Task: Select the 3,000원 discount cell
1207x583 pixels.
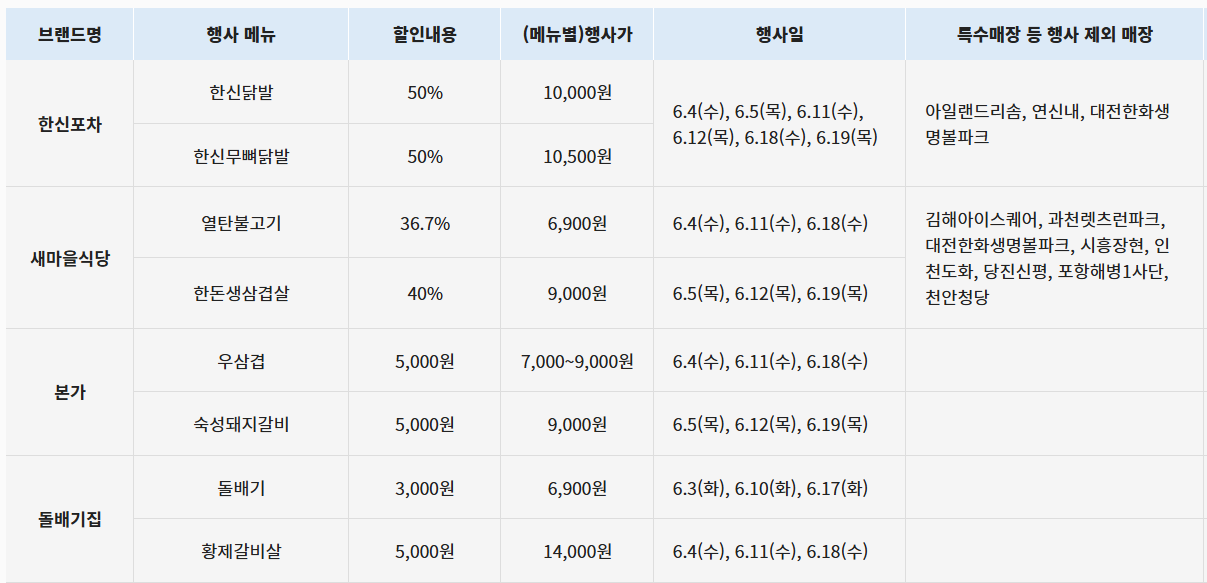Action: [425, 488]
